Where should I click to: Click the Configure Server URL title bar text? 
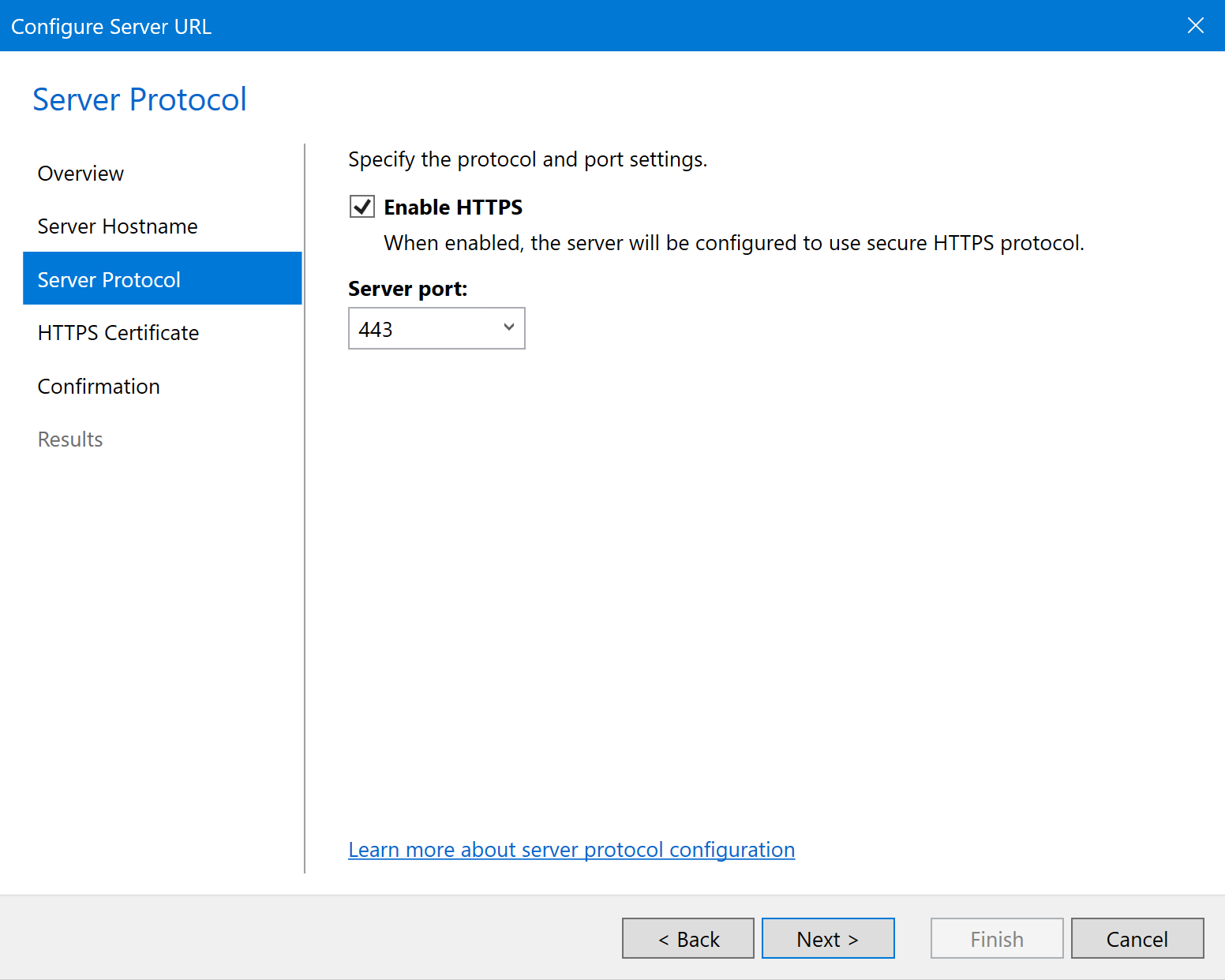coord(111,27)
